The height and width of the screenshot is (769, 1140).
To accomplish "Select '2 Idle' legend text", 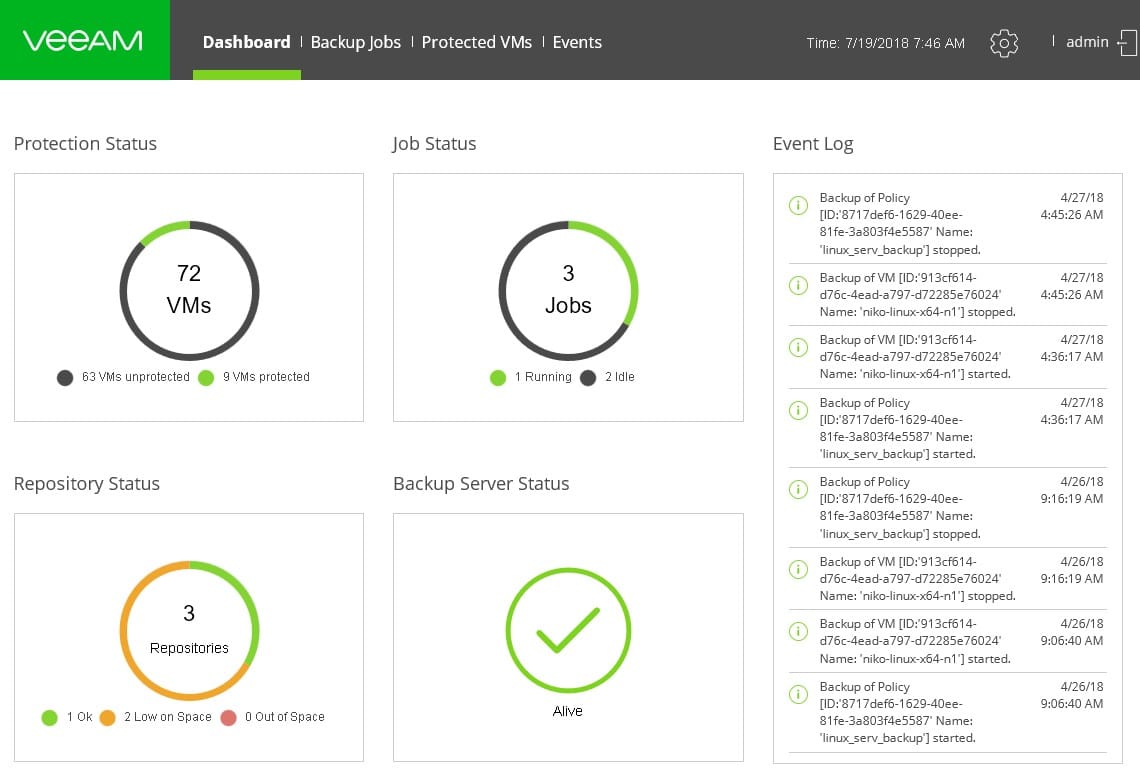I will coord(619,377).
